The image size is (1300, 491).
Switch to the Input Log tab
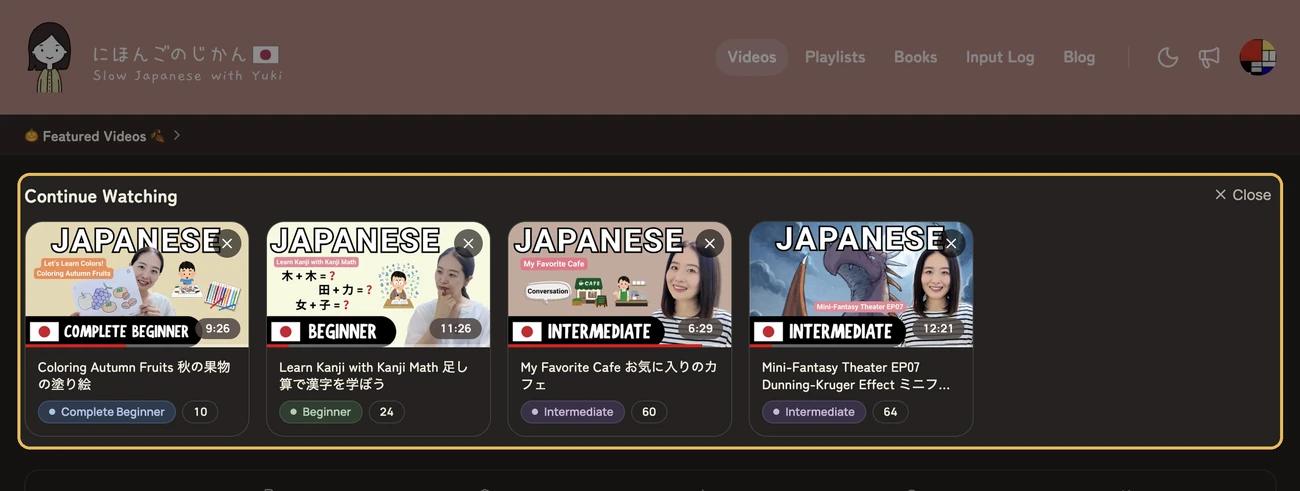point(1000,57)
